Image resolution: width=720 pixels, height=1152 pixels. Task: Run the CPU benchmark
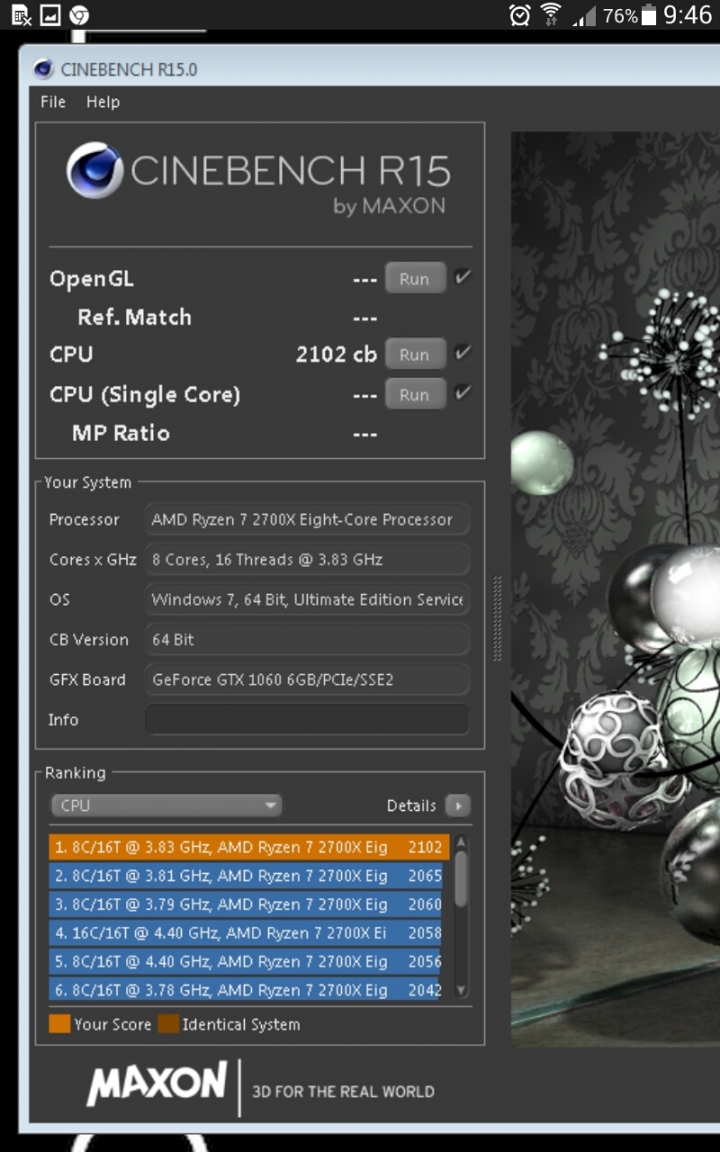click(x=415, y=354)
